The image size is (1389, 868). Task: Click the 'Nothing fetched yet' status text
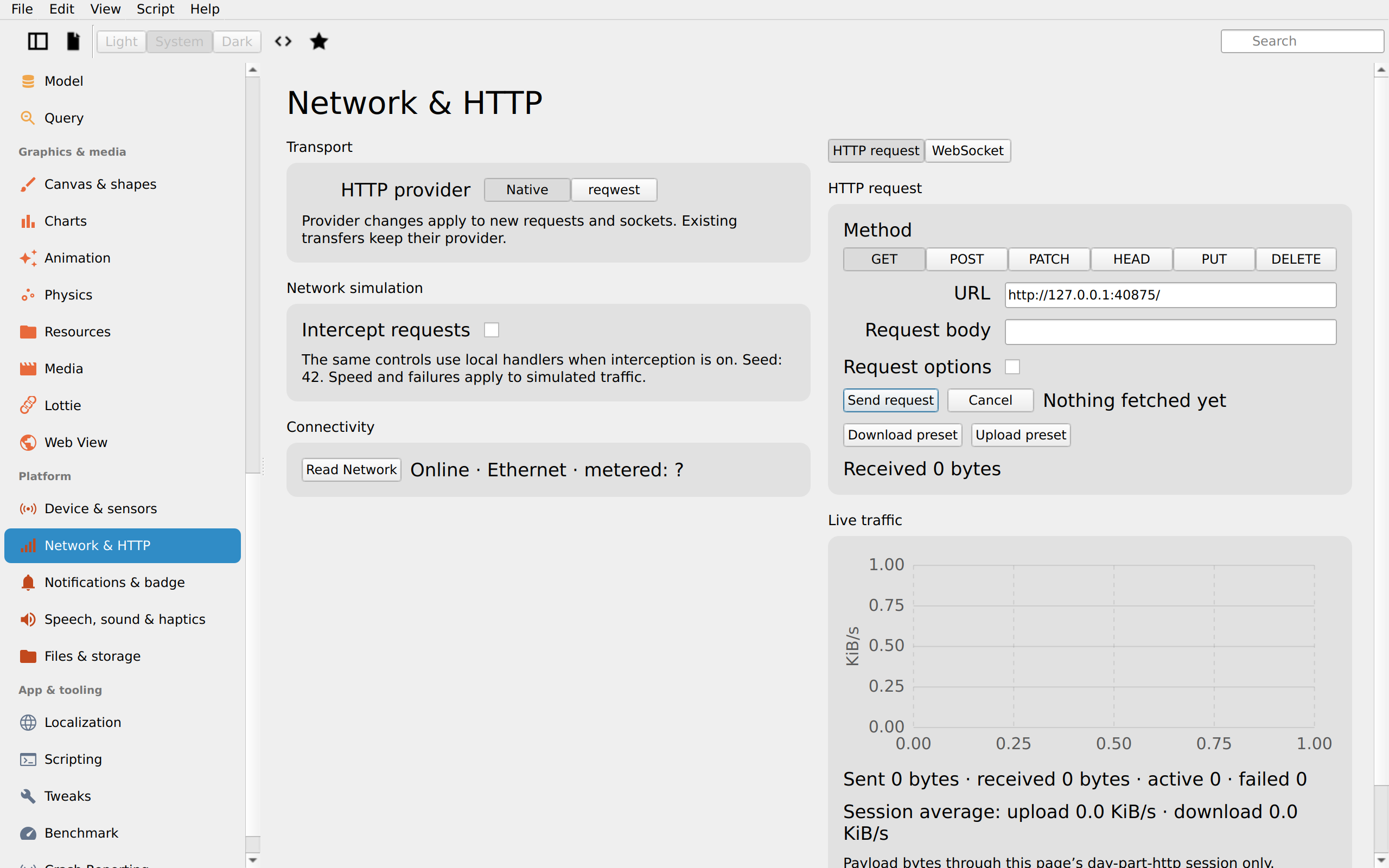coord(1134,401)
